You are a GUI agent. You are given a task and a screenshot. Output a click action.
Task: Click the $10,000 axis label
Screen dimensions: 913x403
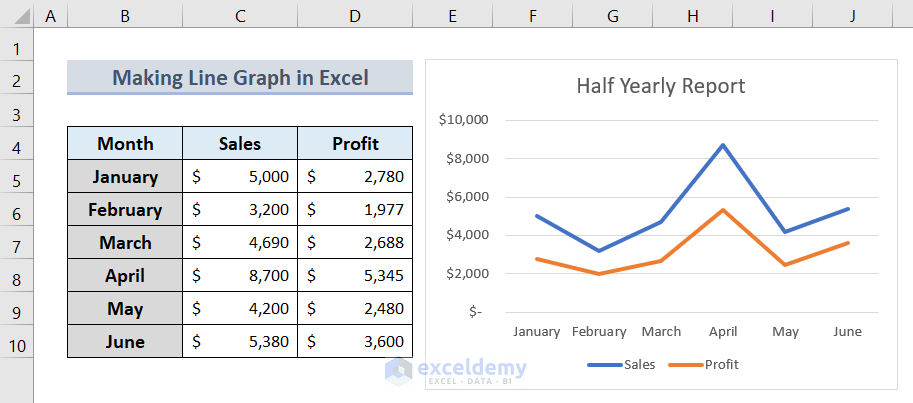click(463, 120)
